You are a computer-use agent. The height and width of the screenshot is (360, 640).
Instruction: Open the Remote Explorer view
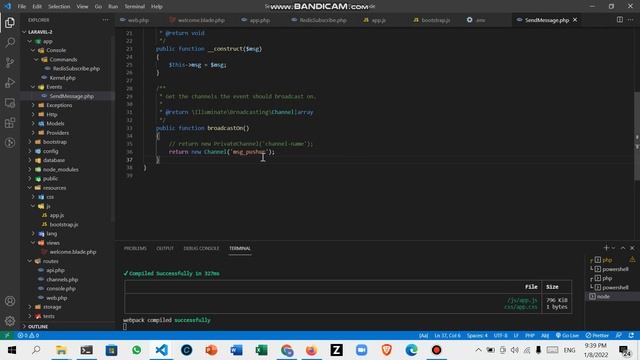(10, 103)
